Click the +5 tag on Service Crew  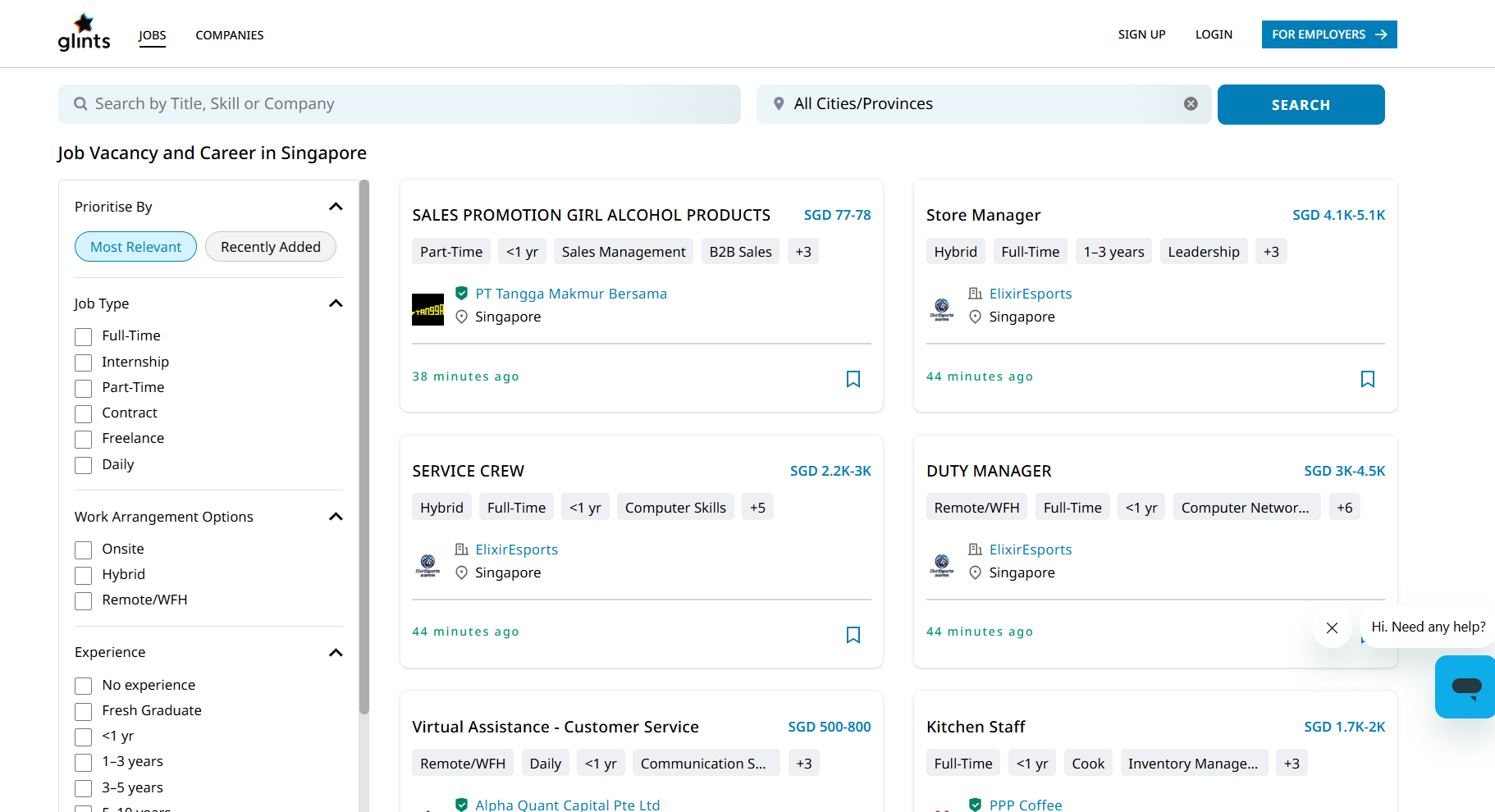tap(757, 508)
